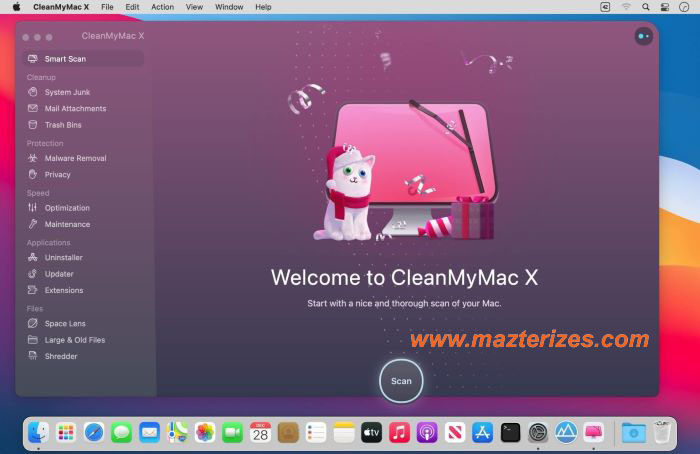Screen dimensions: 700x454
Task: Open the assistant dots button at top right
Action: click(x=643, y=36)
